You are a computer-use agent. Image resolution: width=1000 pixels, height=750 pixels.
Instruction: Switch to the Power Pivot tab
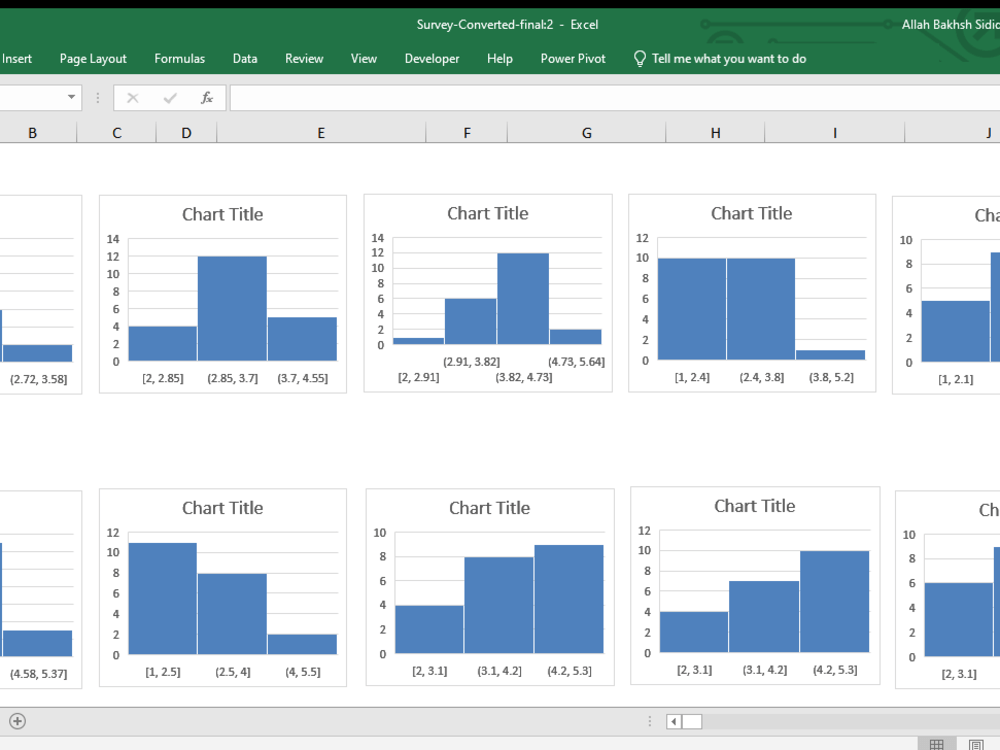click(572, 58)
